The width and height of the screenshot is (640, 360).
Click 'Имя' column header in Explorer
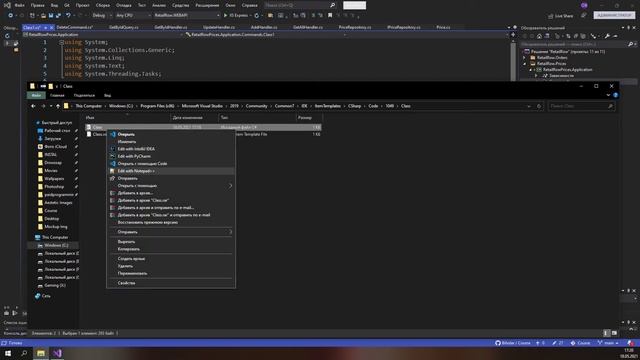[90, 118]
